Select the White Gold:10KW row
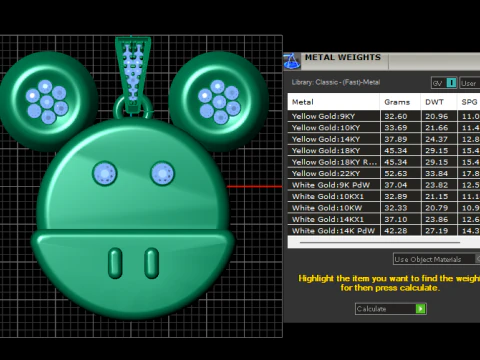 (x=384, y=208)
